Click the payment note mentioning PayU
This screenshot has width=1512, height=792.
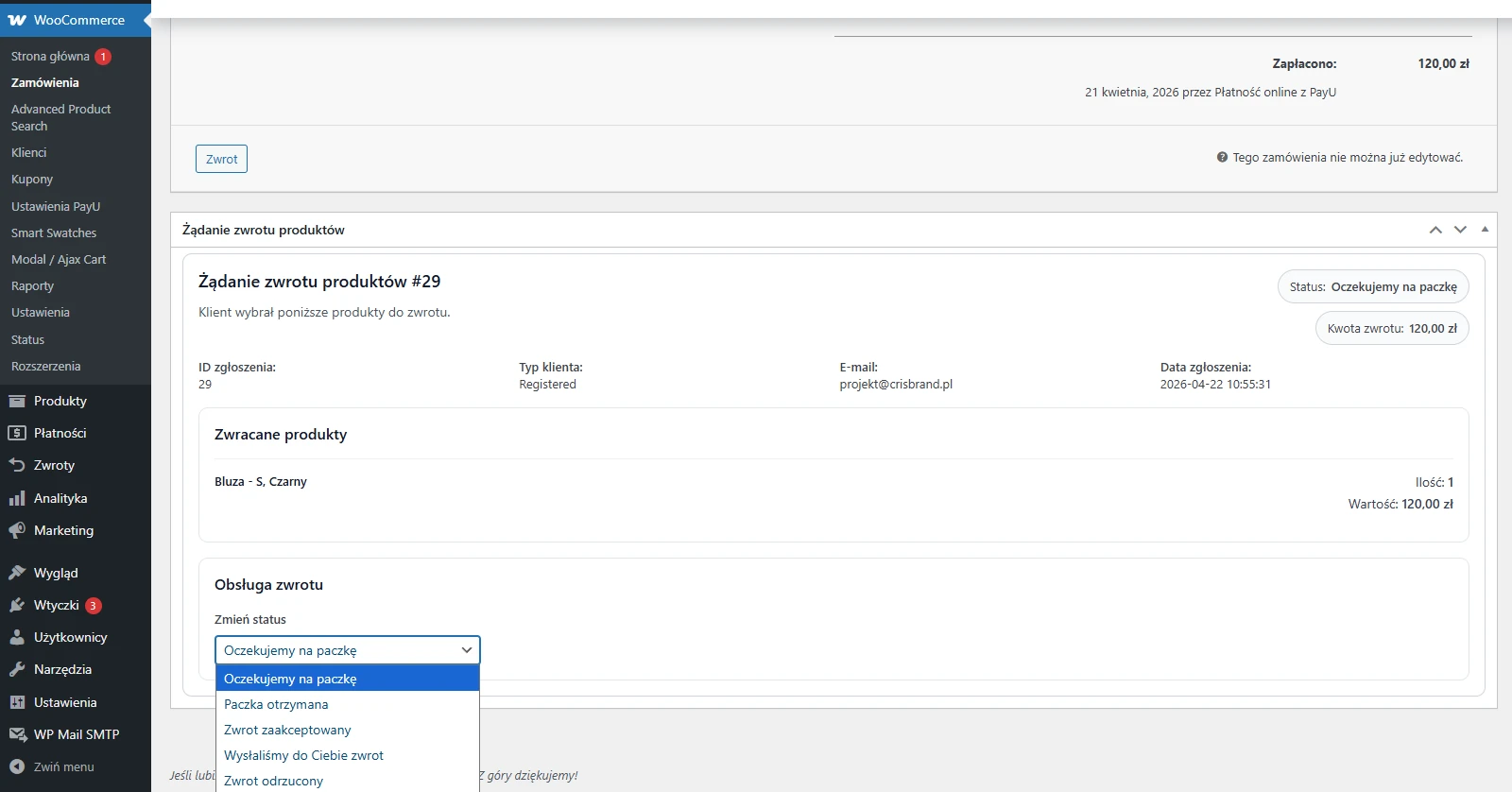(x=1211, y=92)
